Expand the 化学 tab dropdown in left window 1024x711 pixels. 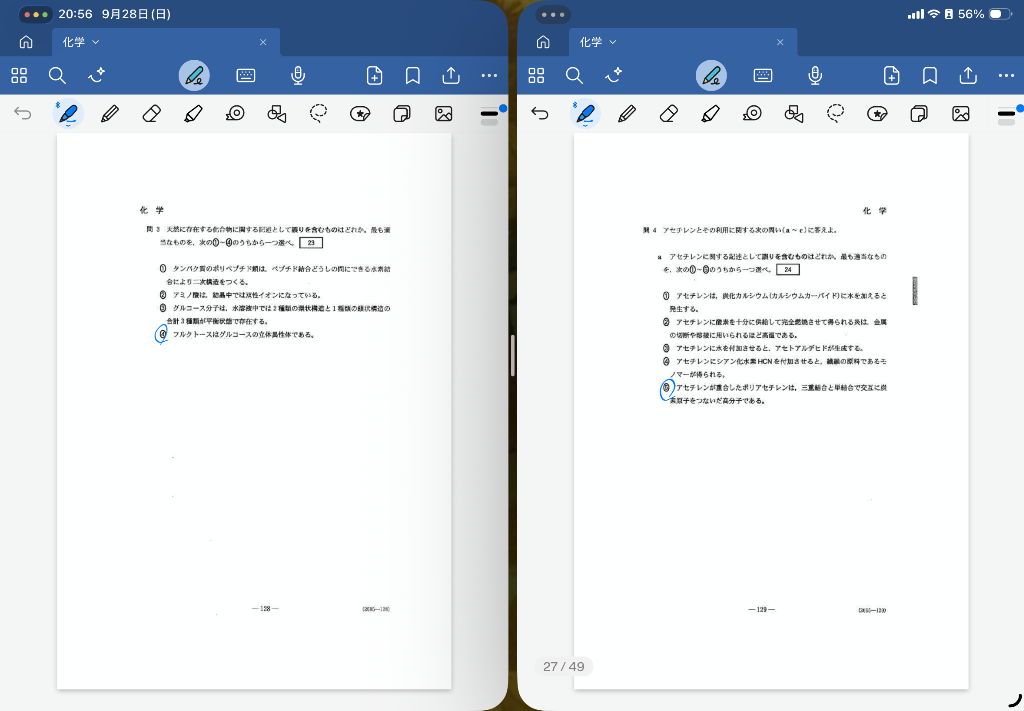point(96,42)
